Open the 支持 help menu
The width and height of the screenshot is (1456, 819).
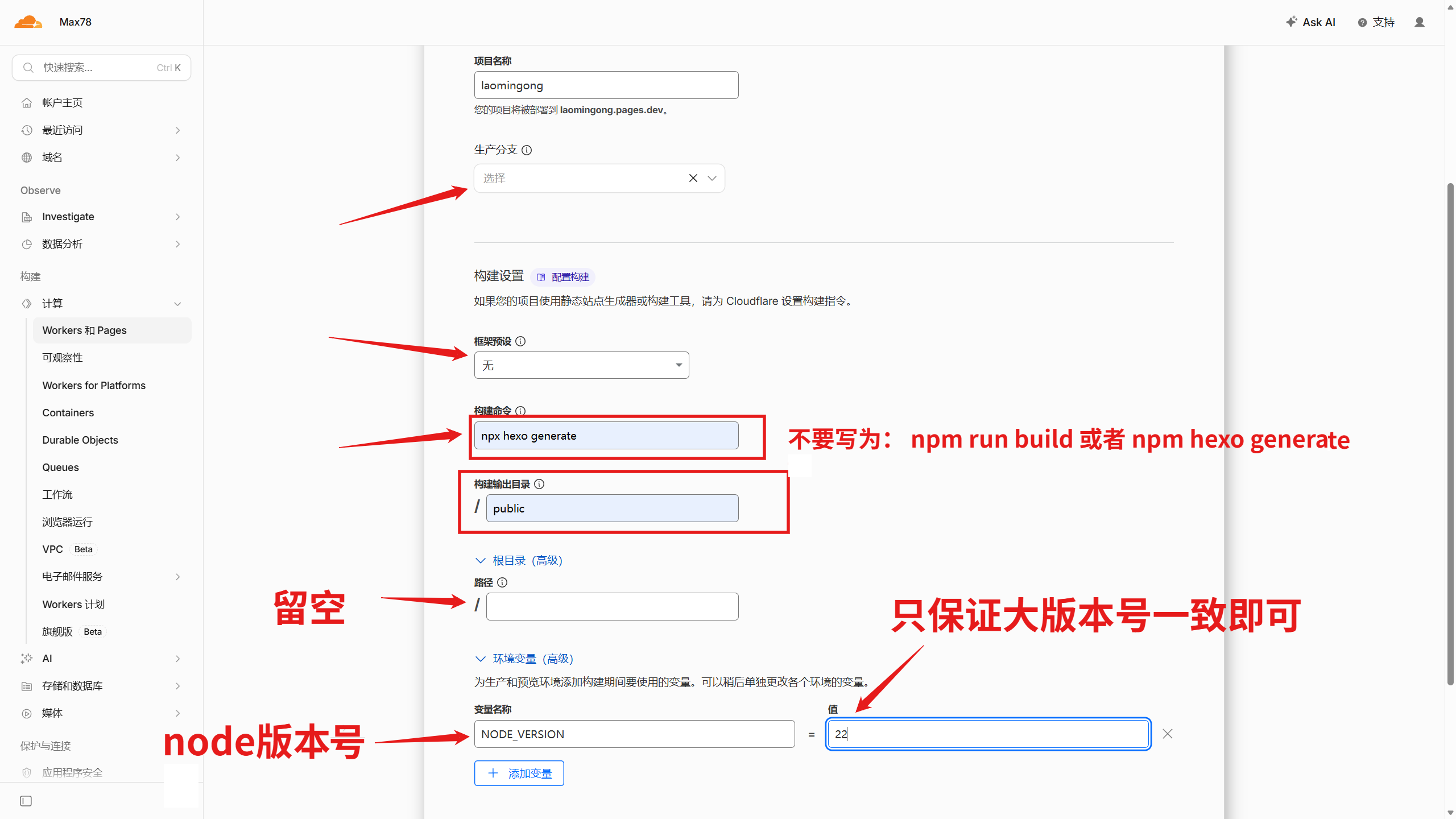(1376, 22)
